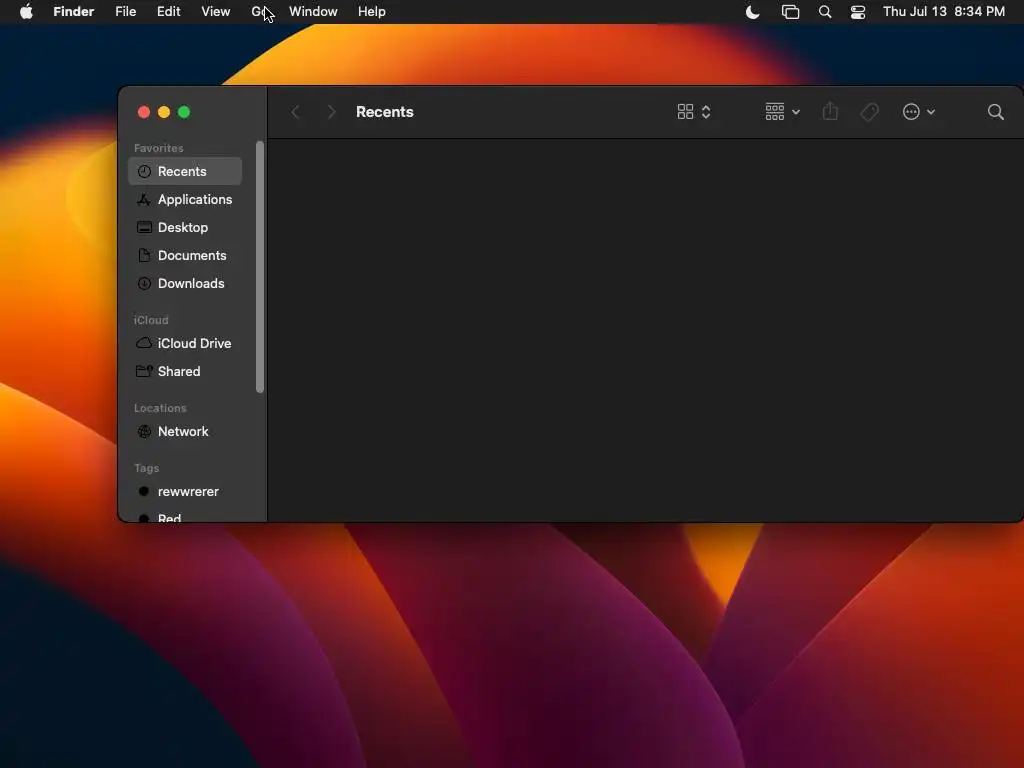
Task: Open Applications in sidebar
Action: (185, 199)
